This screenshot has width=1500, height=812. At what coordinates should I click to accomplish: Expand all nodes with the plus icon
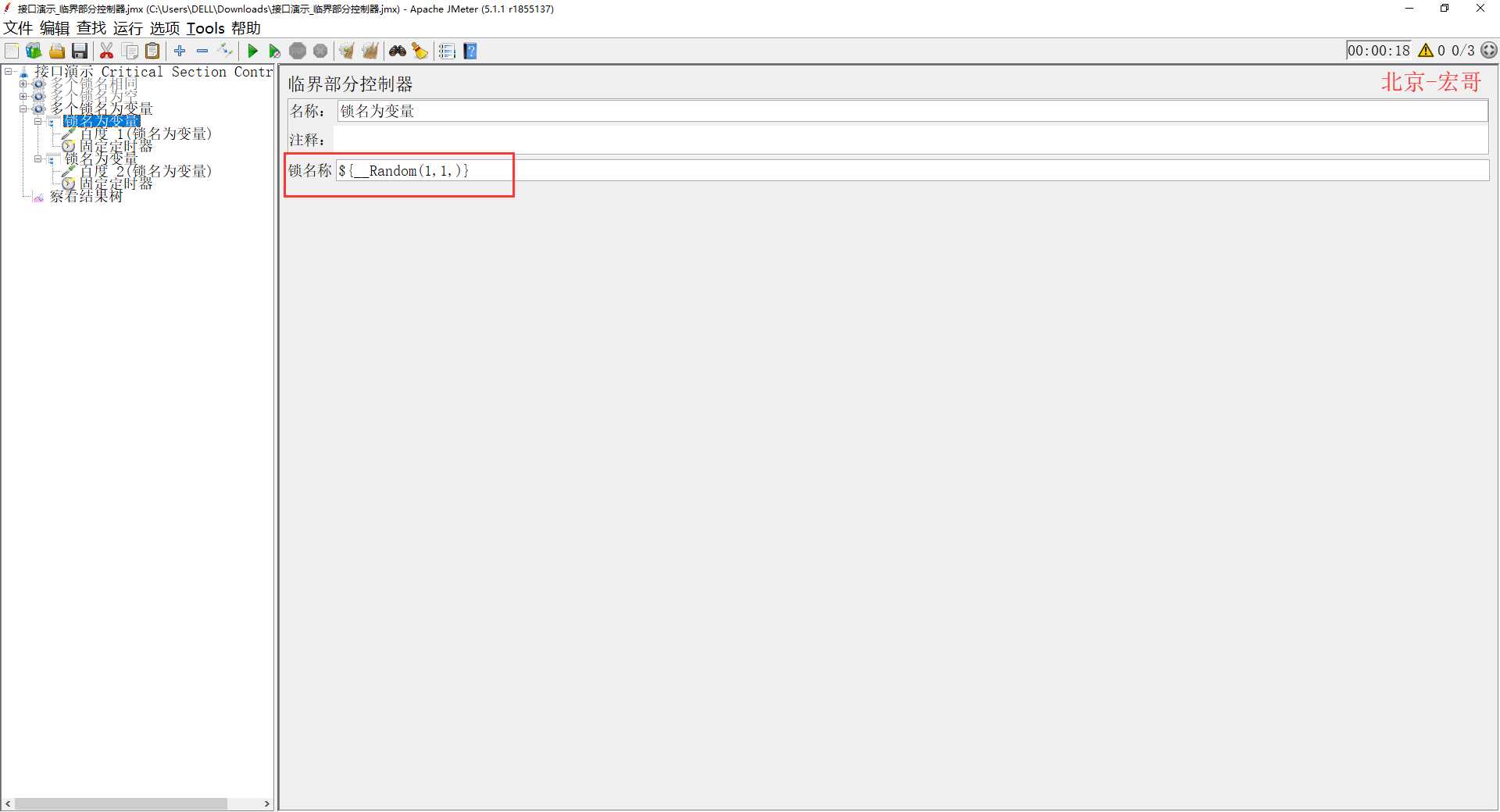(x=180, y=51)
